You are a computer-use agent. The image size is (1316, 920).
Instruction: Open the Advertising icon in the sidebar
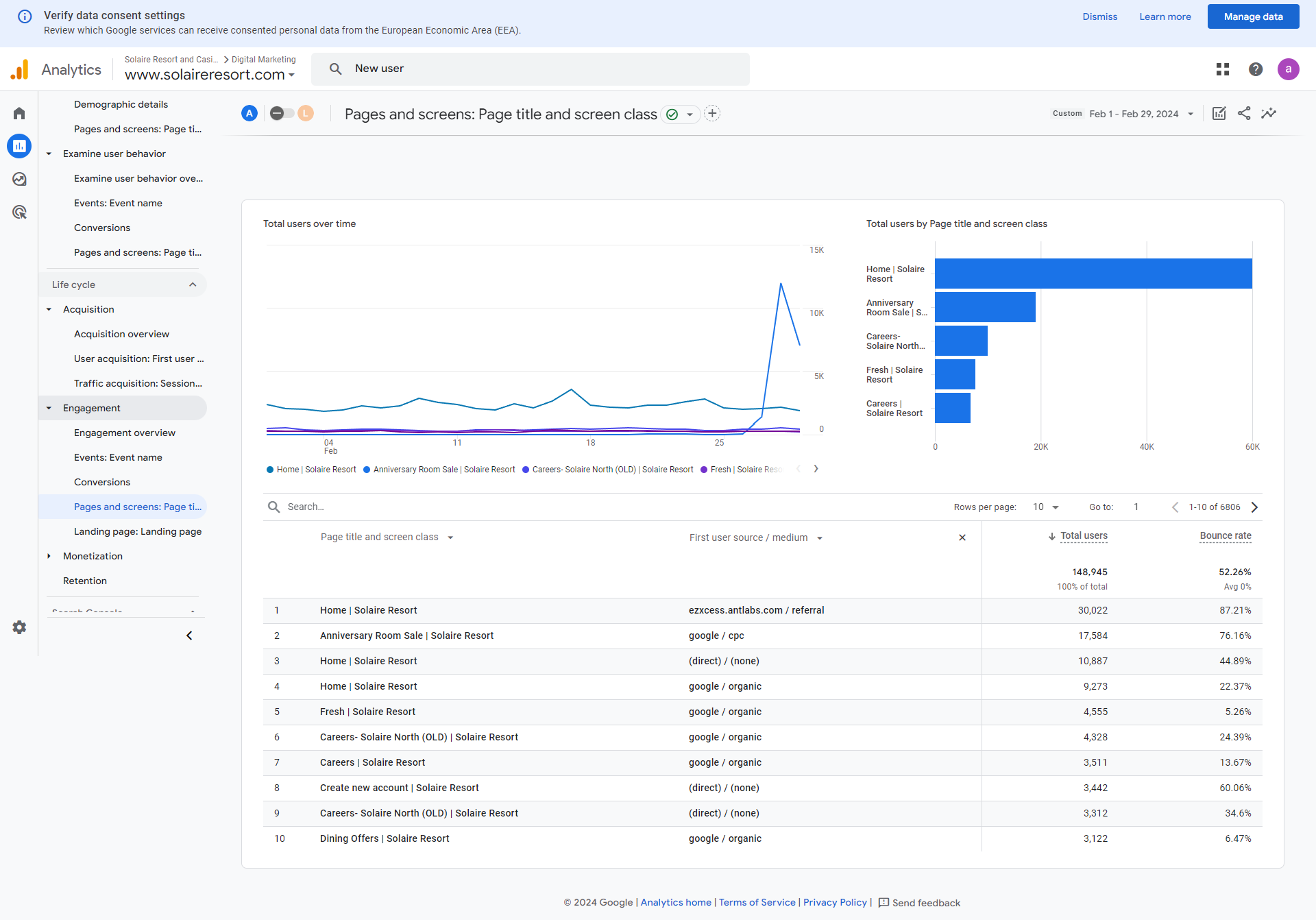click(x=19, y=212)
